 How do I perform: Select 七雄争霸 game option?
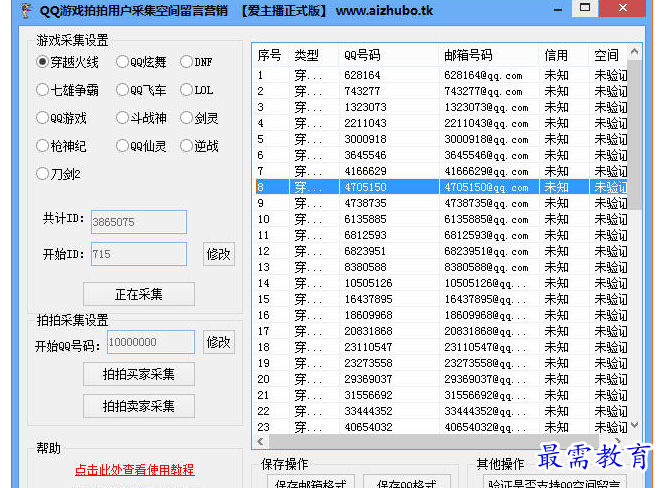67,90
